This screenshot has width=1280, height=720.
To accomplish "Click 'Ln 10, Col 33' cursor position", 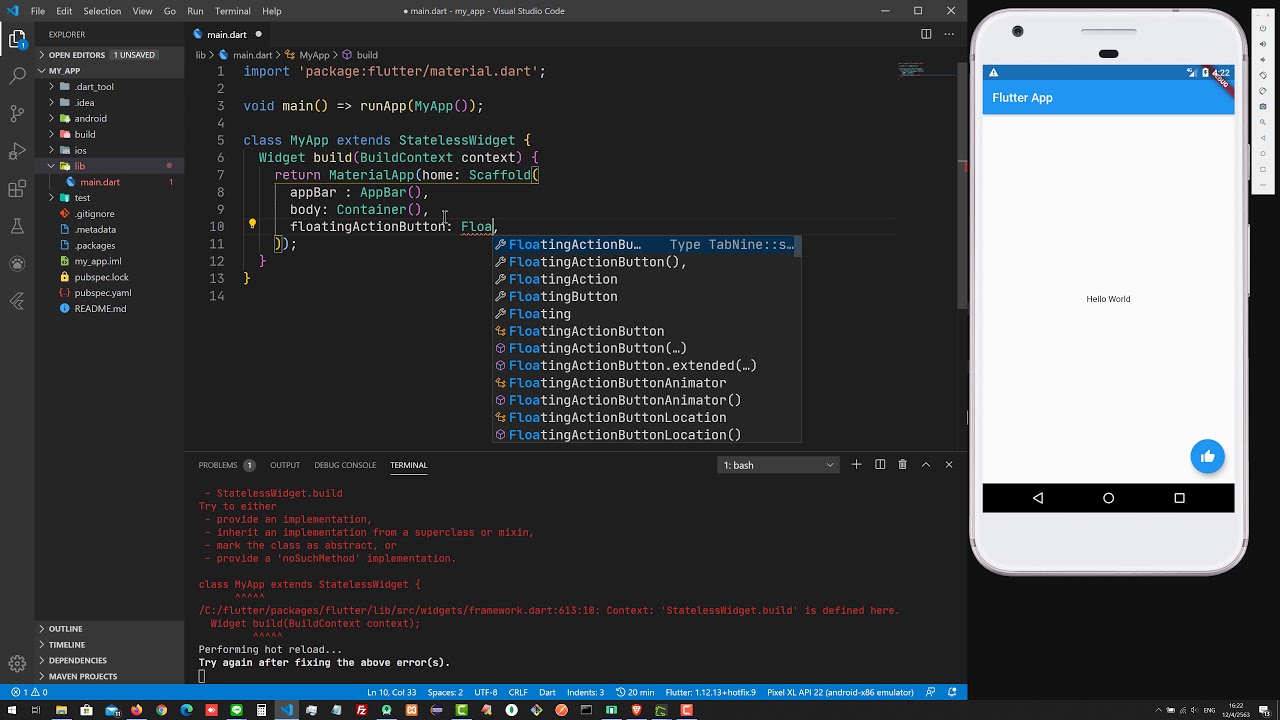I will (x=391, y=692).
